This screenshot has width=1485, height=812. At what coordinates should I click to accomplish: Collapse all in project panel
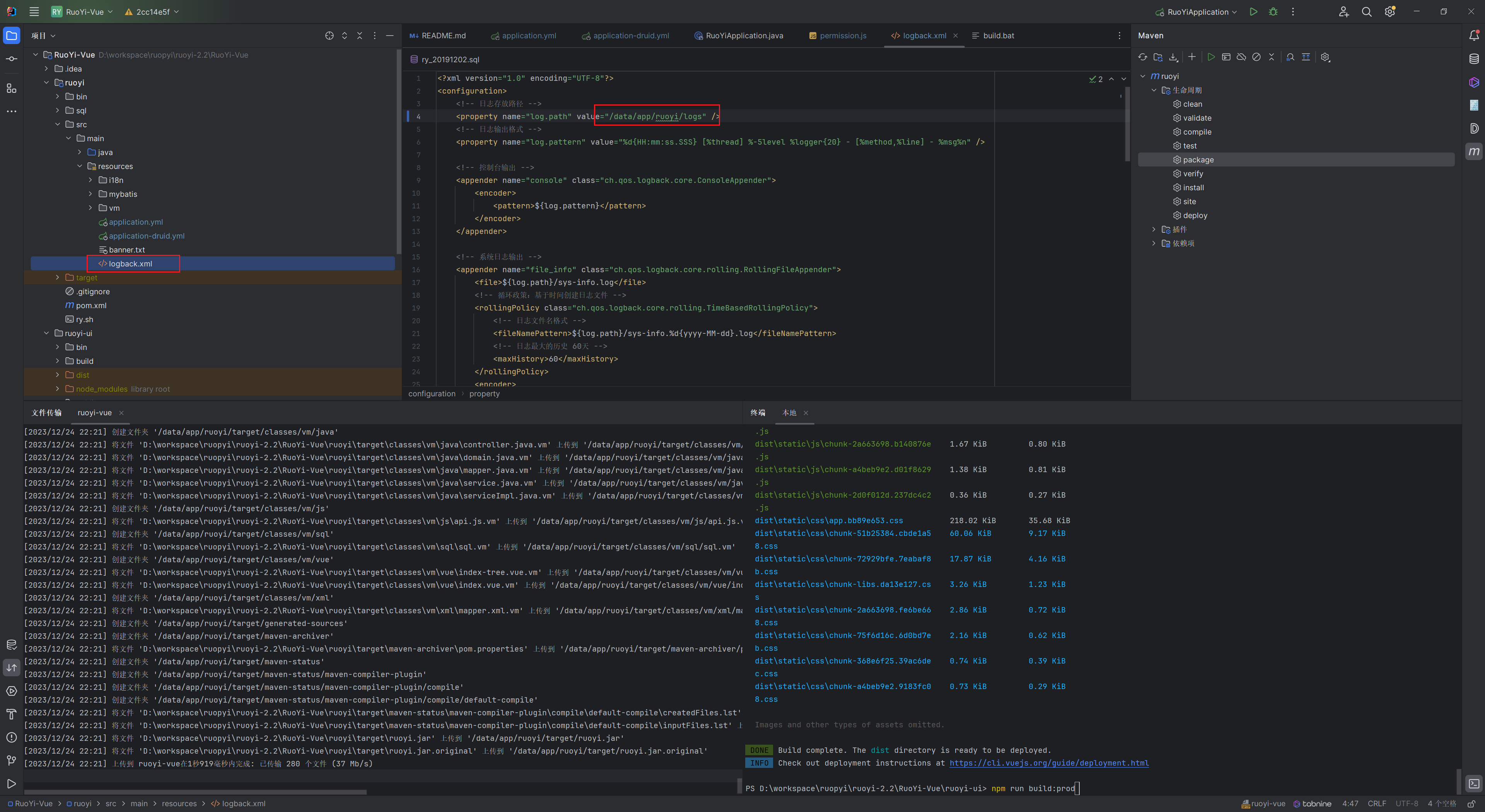[x=359, y=36]
